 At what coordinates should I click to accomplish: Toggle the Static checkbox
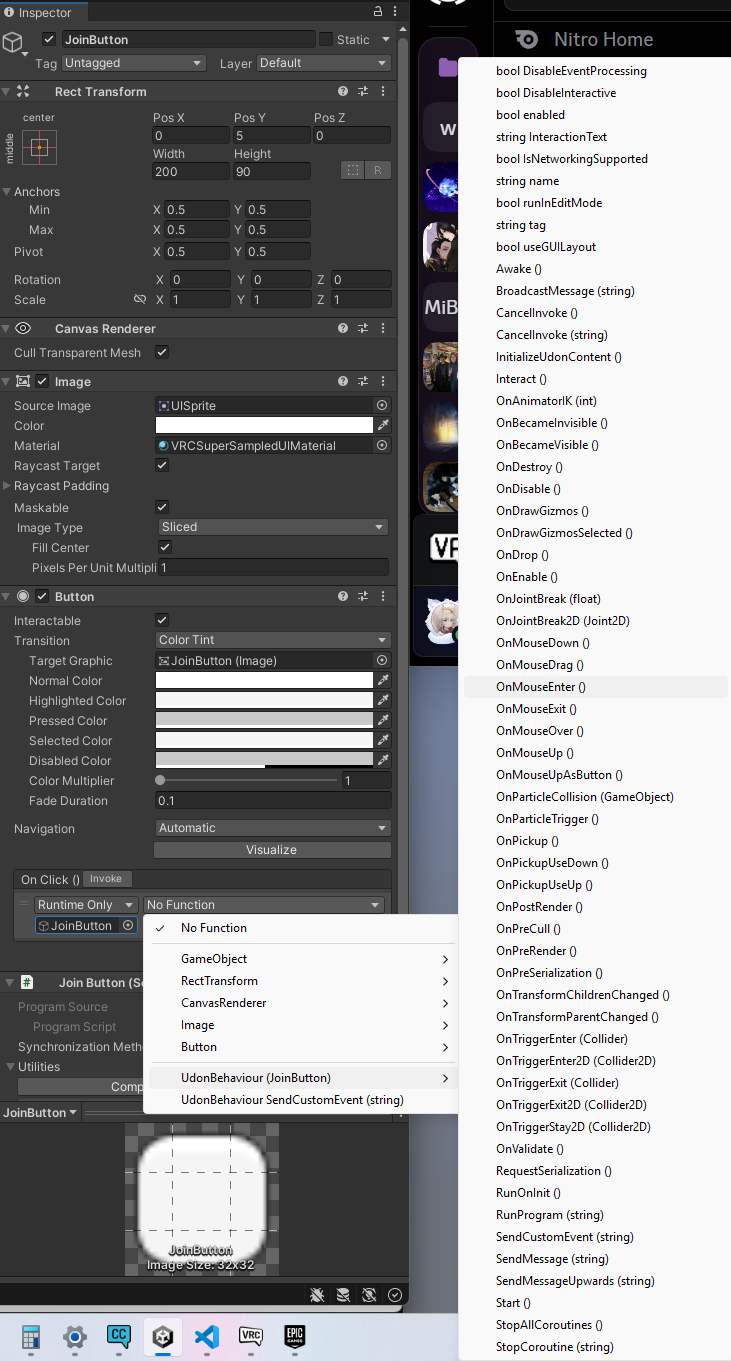326,39
